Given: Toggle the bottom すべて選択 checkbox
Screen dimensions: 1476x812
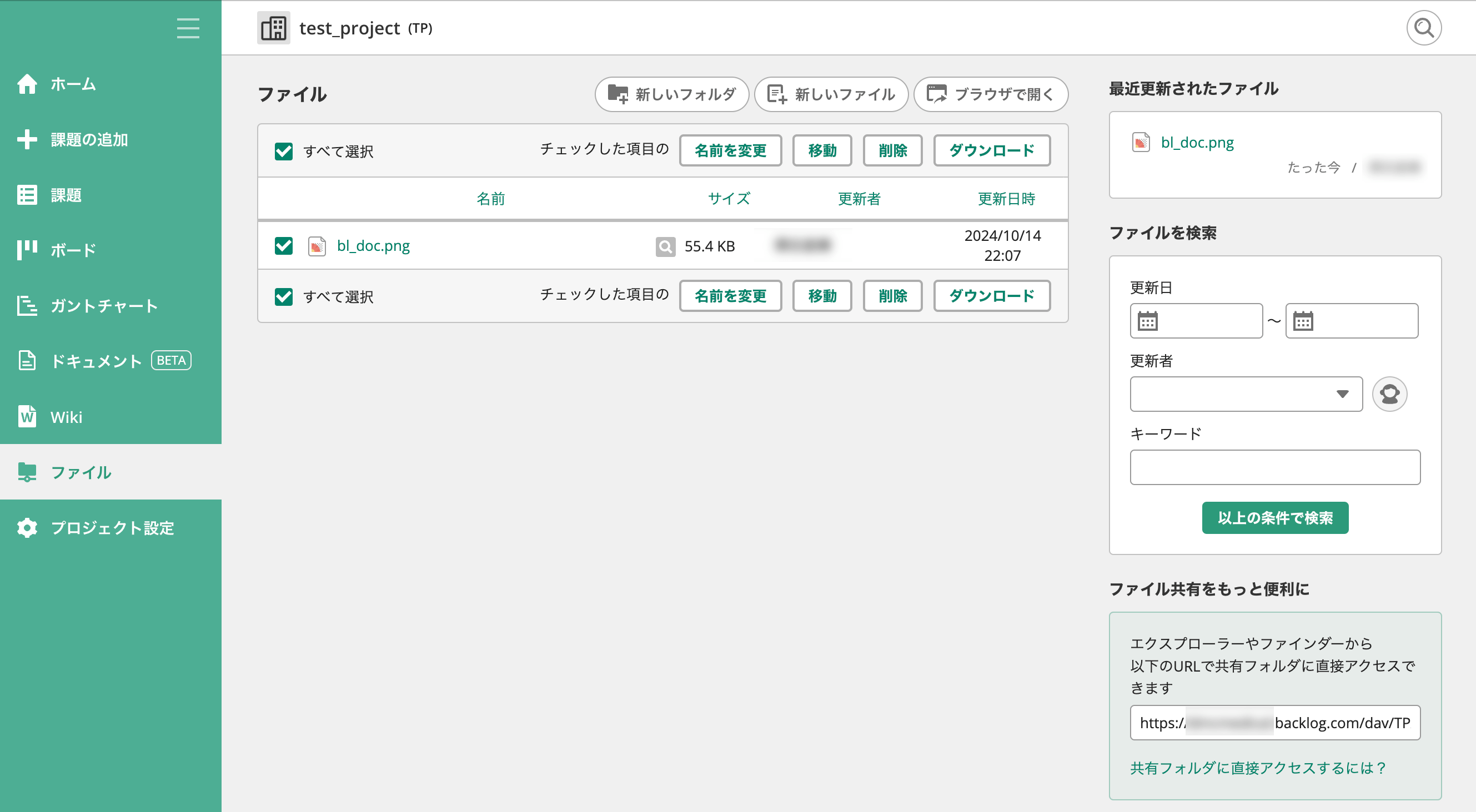Looking at the screenshot, I should [284, 296].
